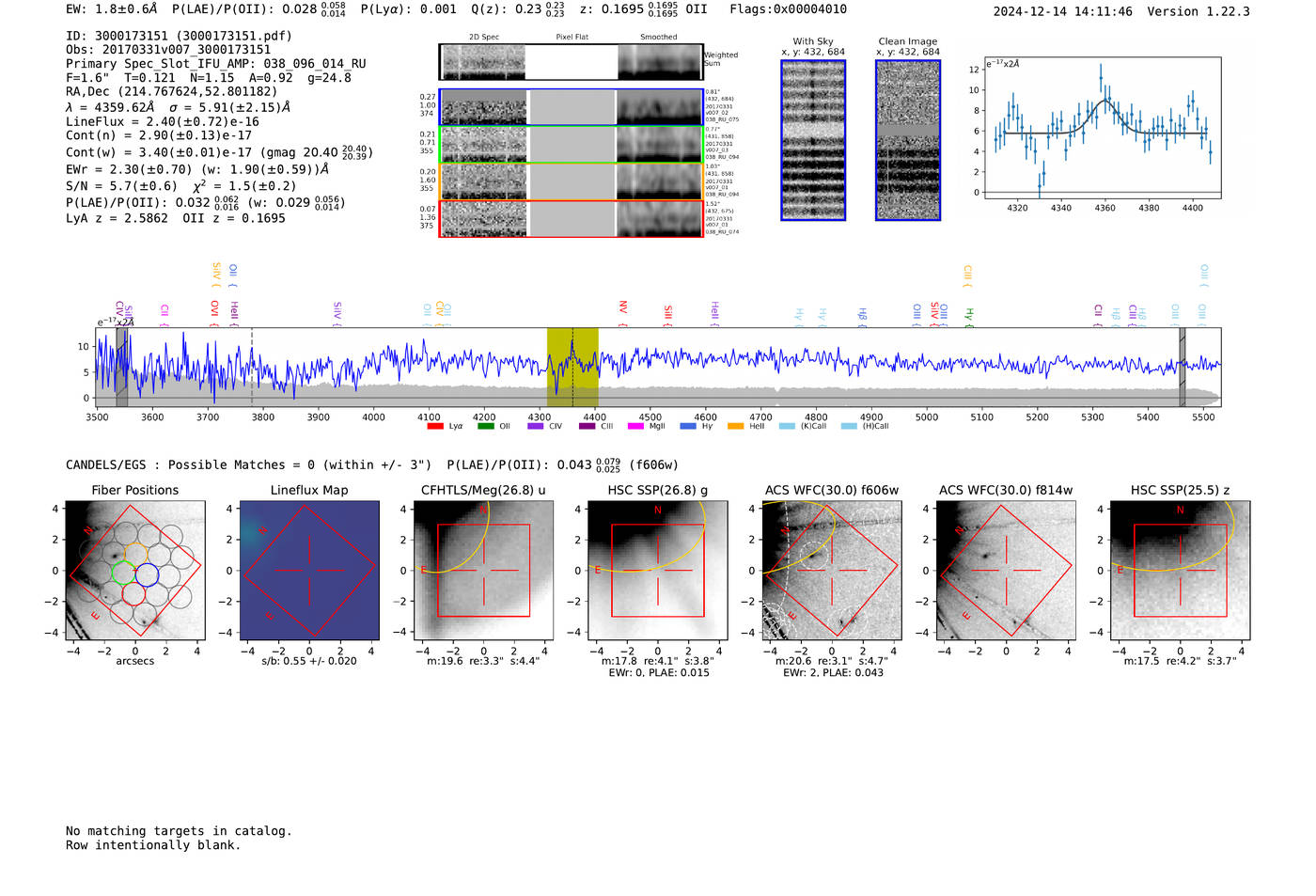Open the ACS WFC(30.0) f814w image
The height and width of the screenshot is (896, 1316).
[1006, 571]
